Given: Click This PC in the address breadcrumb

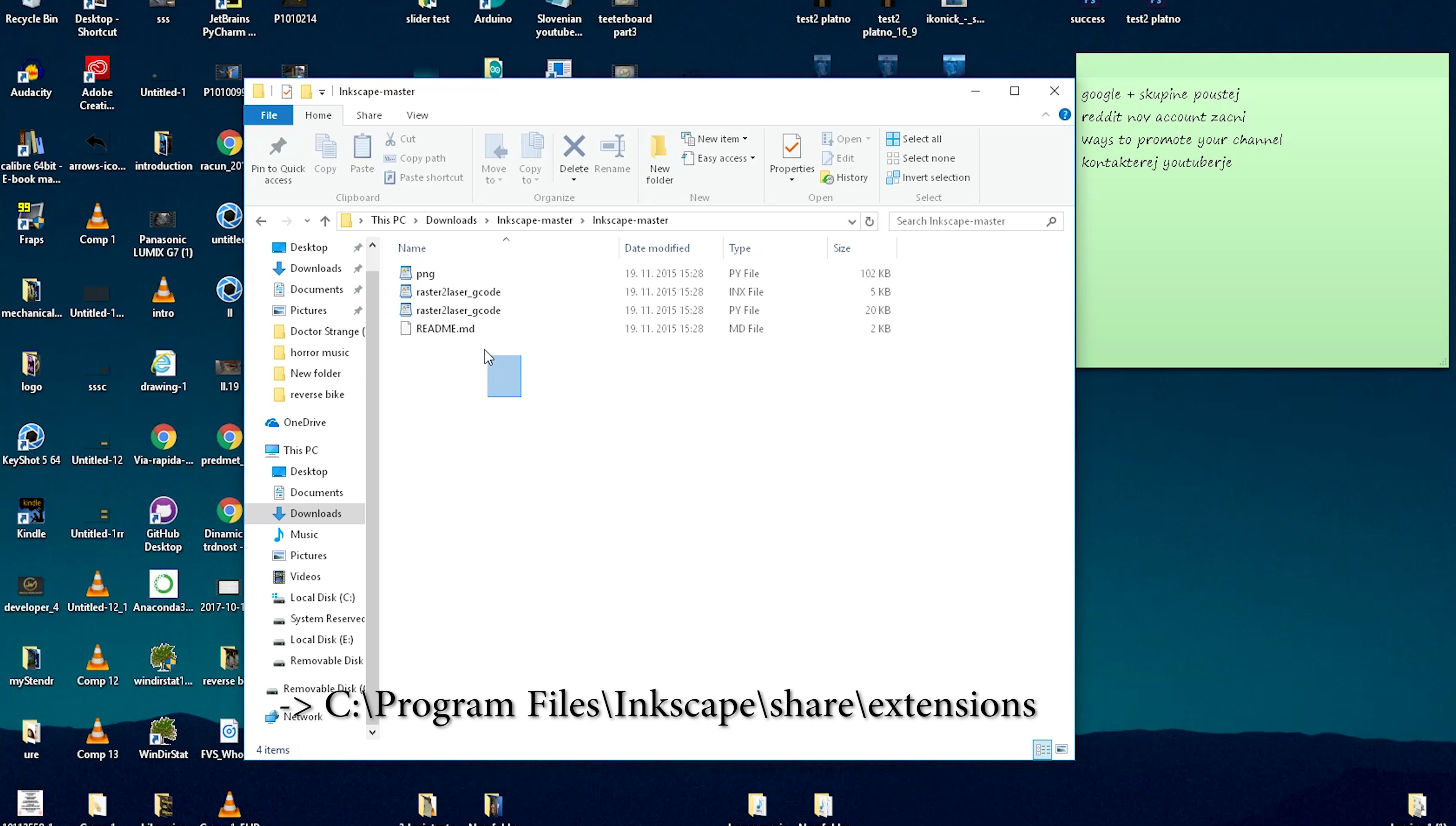Looking at the screenshot, I should [x=388, y=220].
